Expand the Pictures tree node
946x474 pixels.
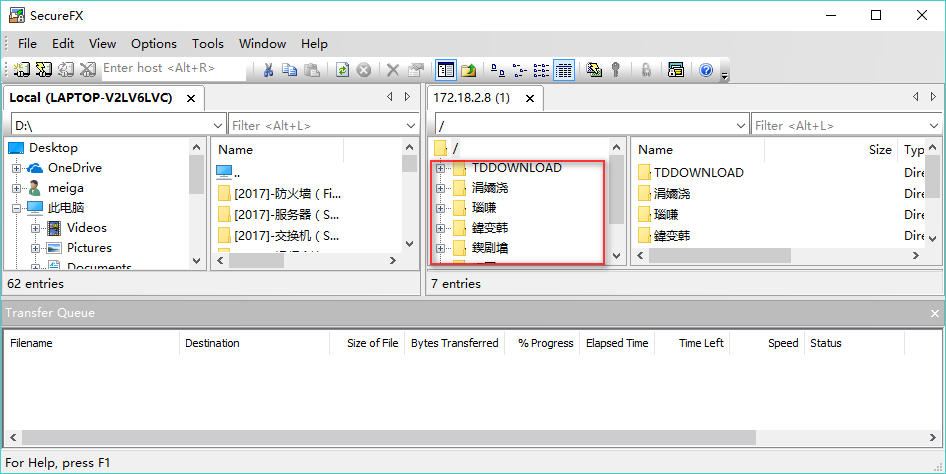coord(36,248)
